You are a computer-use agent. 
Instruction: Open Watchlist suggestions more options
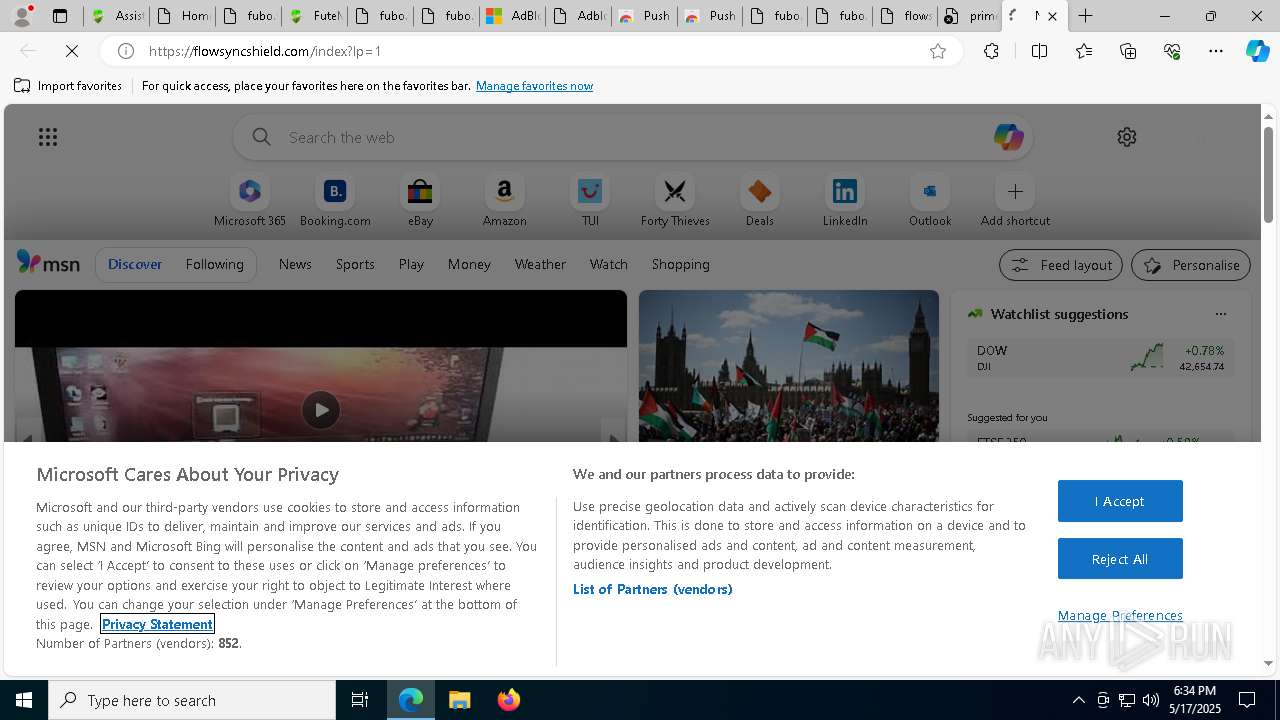(x=1220, y=314)
